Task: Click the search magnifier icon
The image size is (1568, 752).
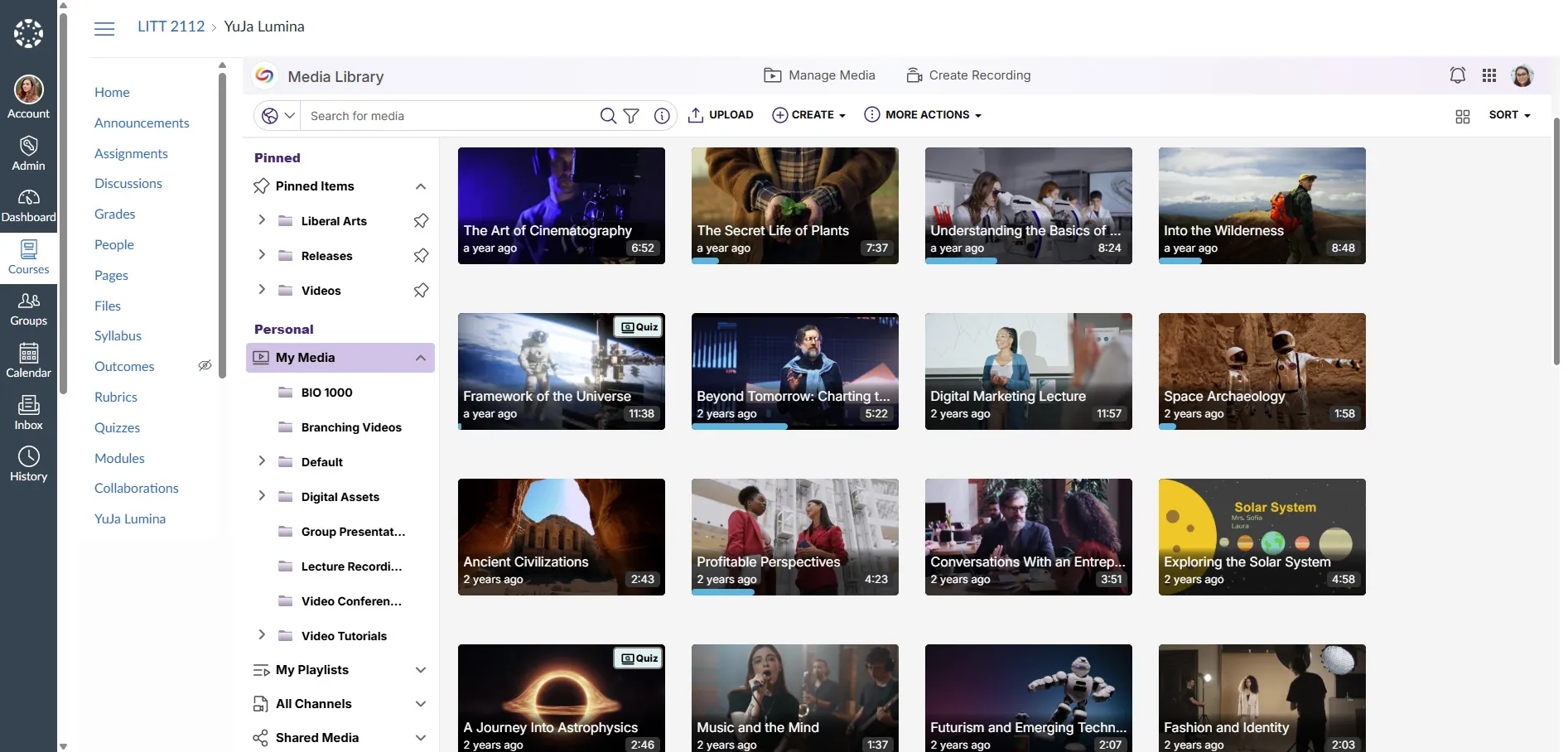Action: 607,116
